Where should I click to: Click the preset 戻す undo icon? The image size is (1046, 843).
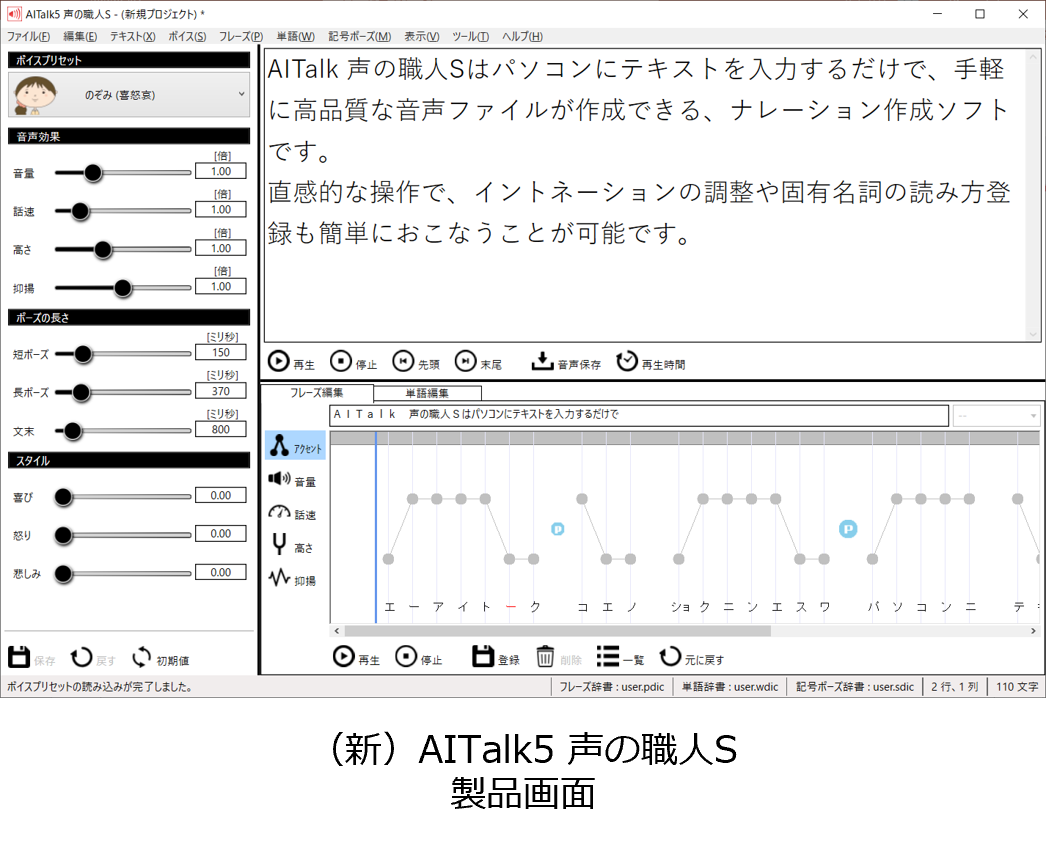coord(81,657)
